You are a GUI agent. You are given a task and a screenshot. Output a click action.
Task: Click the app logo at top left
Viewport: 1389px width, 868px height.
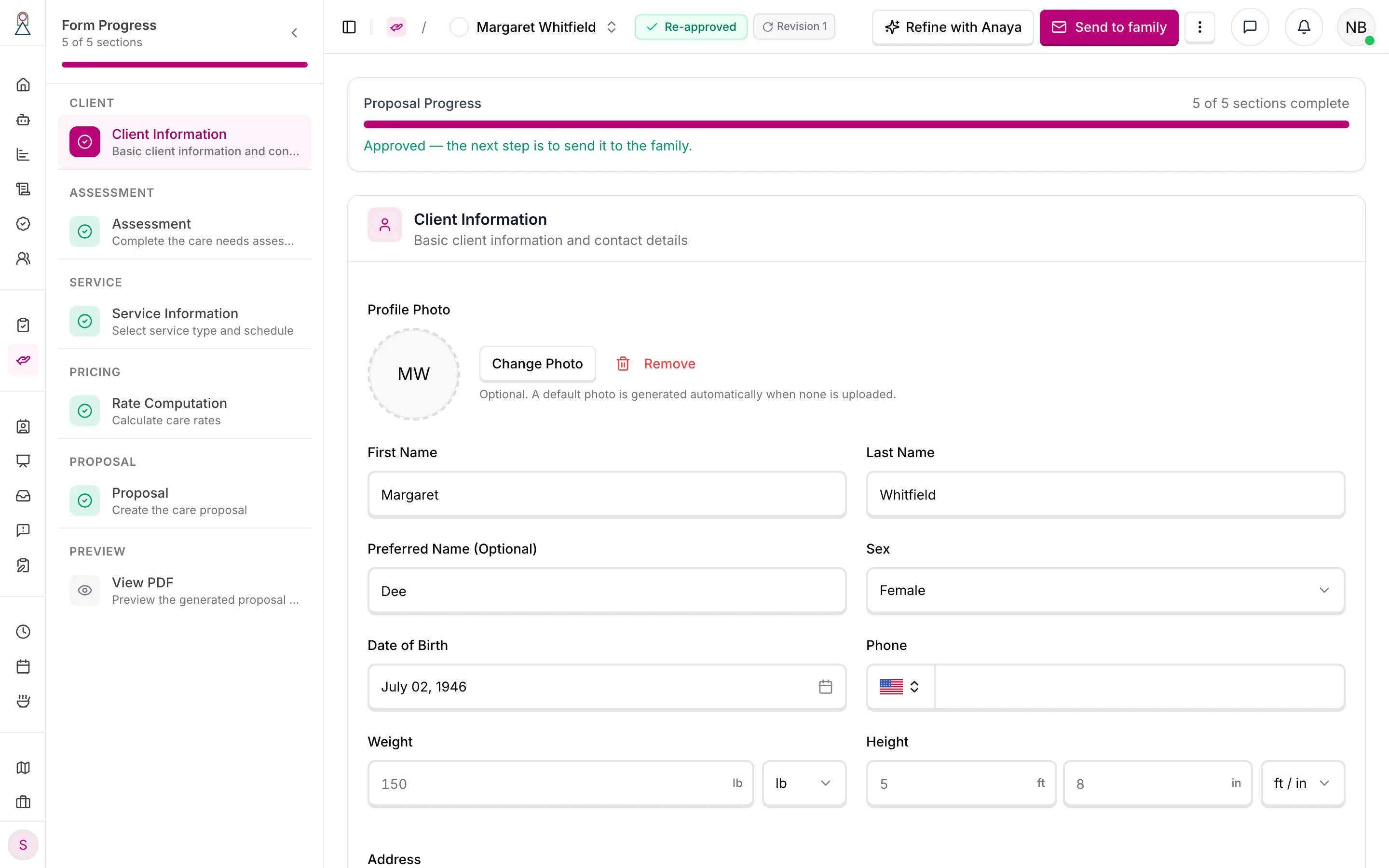click(x=22, y=24)
